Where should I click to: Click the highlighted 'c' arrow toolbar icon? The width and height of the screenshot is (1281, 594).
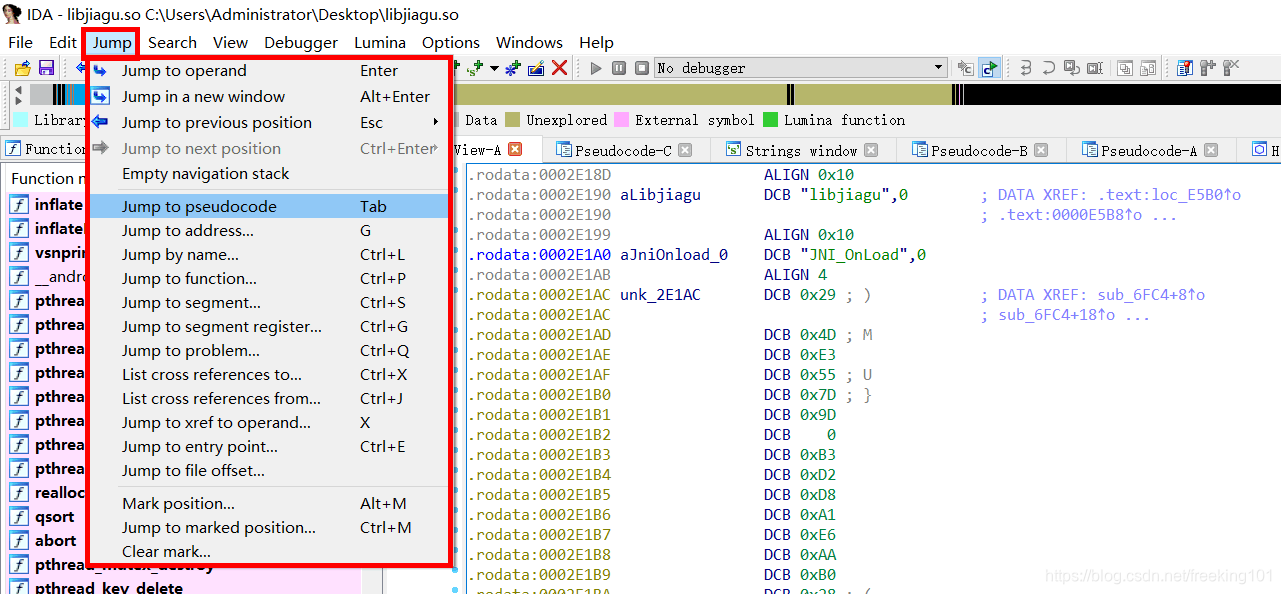(x=989, y=68)
